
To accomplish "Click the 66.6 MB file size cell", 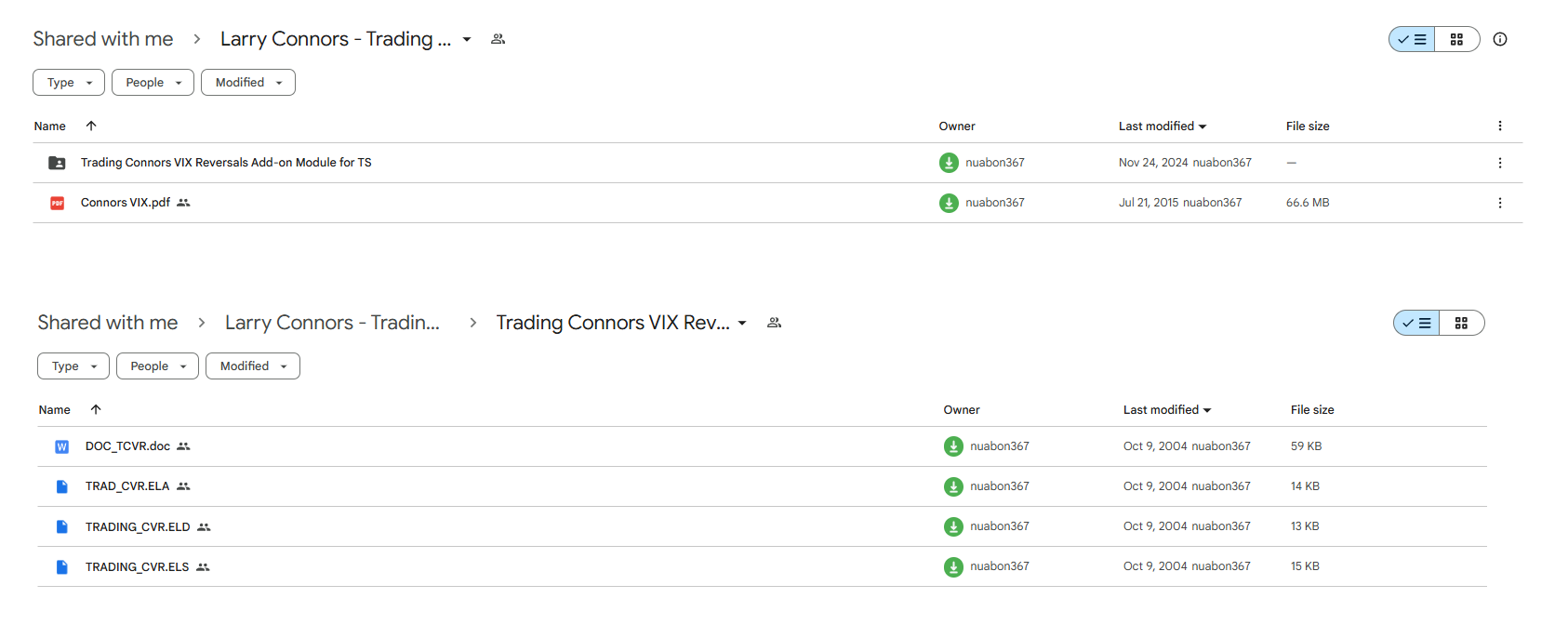I will (1308, 203).
